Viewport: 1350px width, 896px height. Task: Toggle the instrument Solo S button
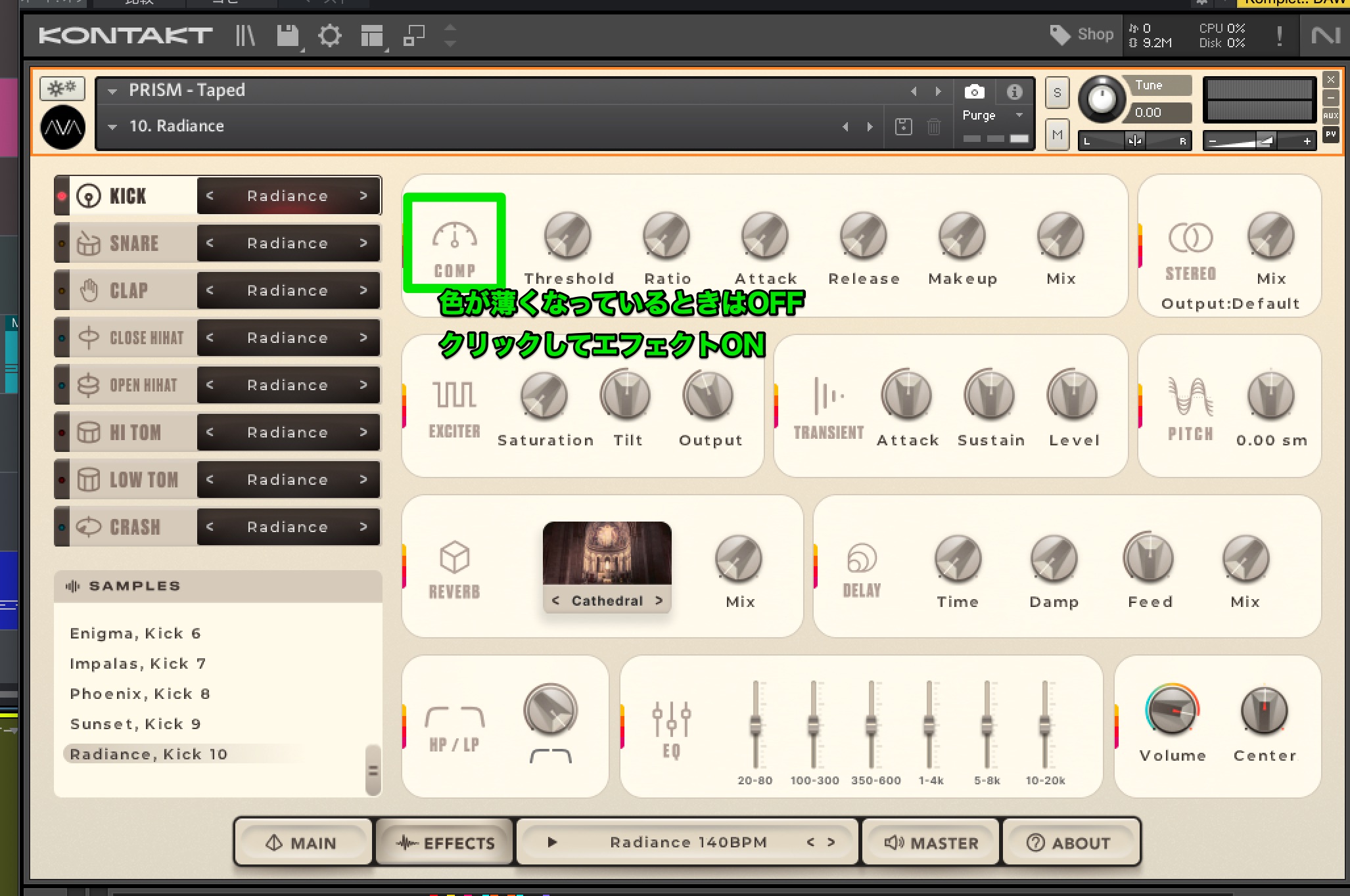[1057, 93]
